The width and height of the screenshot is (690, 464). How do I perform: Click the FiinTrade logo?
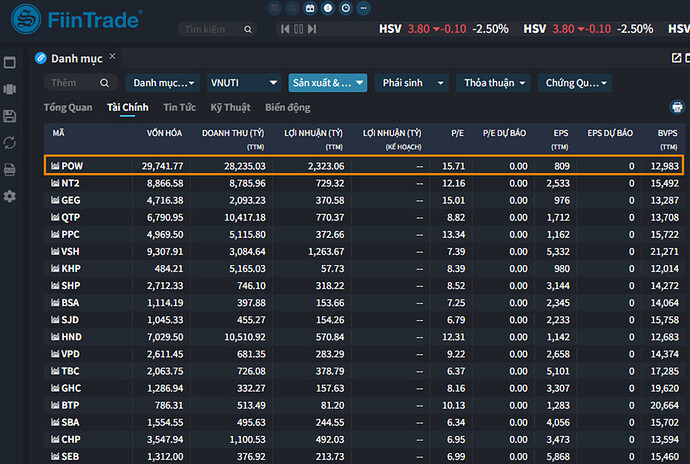(x=77, y=19)
